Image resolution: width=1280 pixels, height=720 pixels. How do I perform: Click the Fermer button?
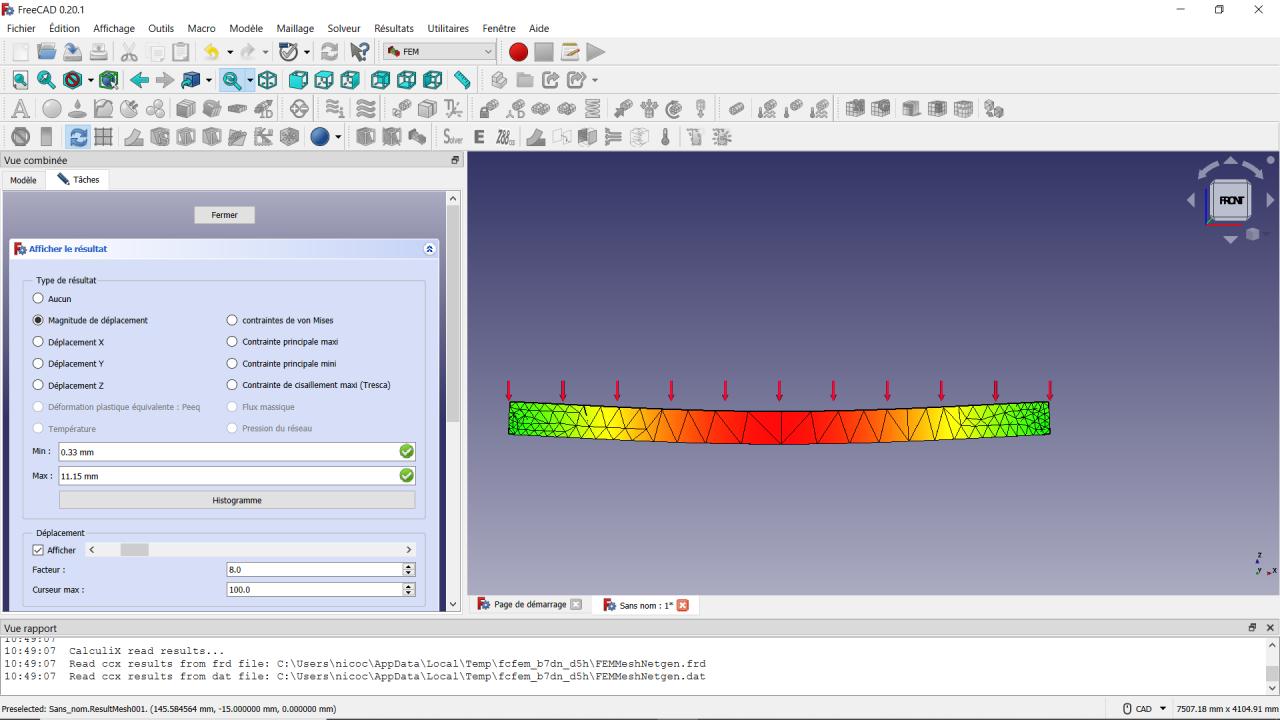pos(225,215)
